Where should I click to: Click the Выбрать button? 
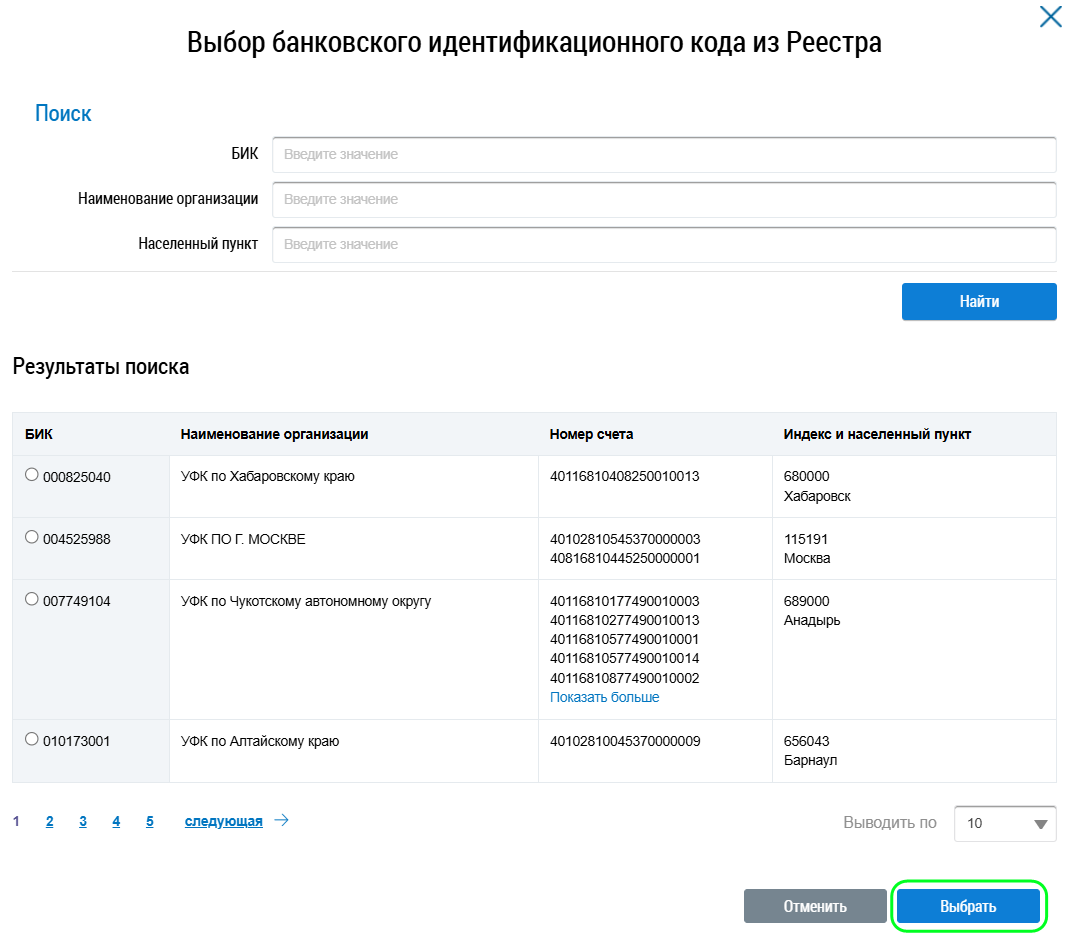pos(967,907)
